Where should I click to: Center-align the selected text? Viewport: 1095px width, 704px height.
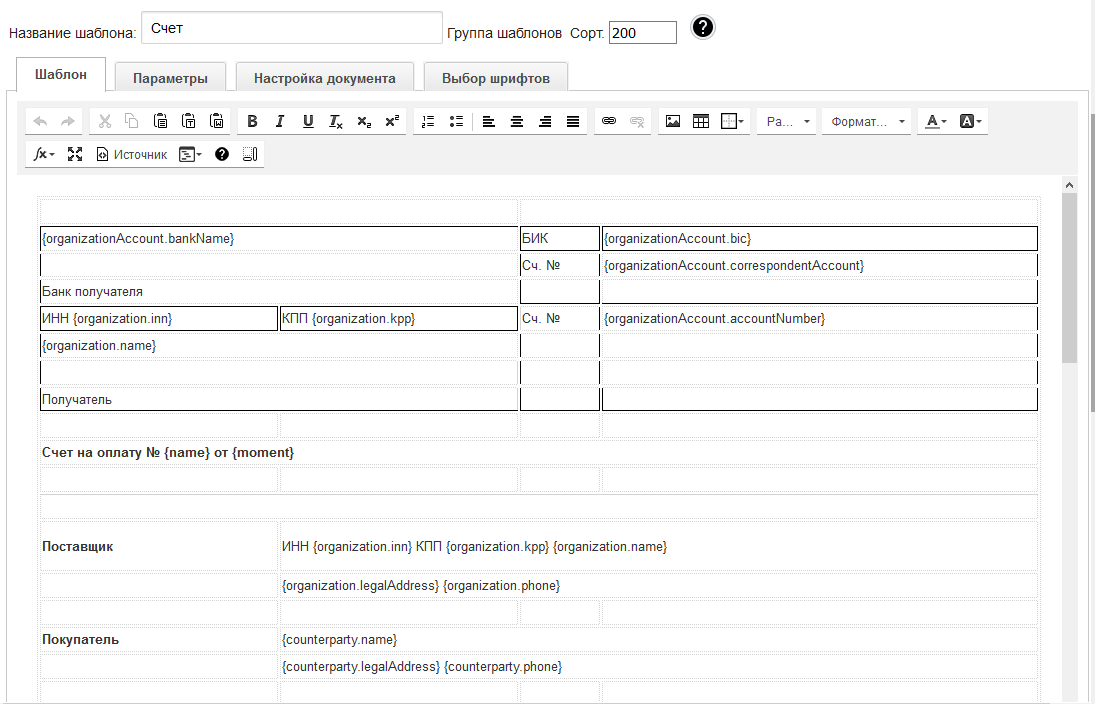[x=517, y=121]
